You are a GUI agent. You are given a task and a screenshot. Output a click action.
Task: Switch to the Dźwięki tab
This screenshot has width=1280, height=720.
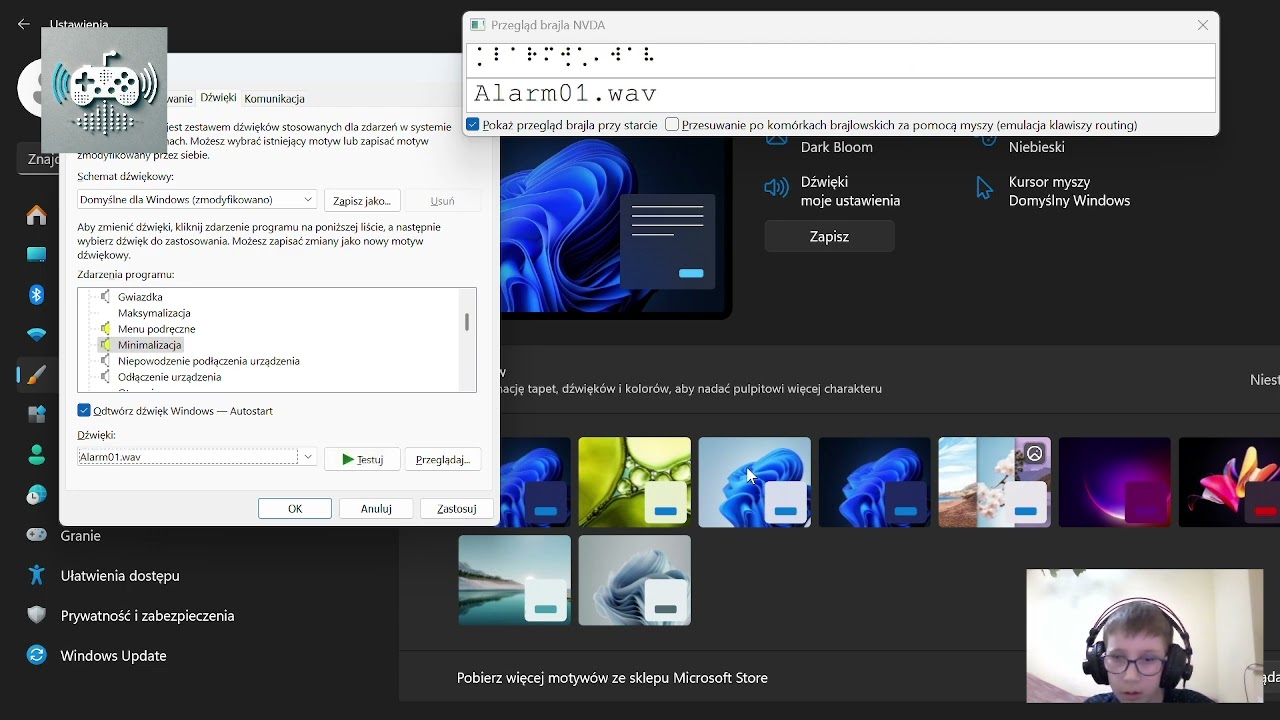point(218,98)
